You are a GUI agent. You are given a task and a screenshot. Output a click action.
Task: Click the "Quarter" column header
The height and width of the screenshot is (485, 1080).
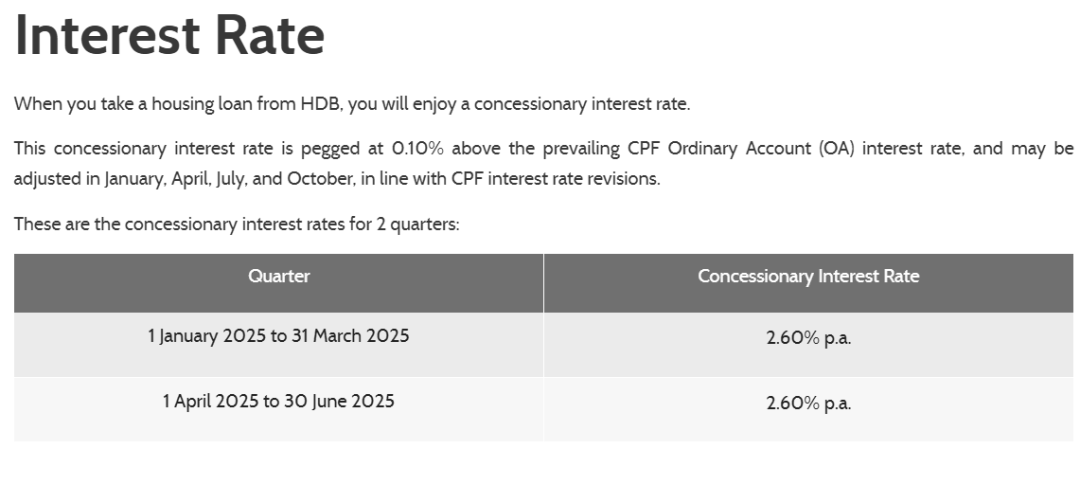[x=279, y=277]
